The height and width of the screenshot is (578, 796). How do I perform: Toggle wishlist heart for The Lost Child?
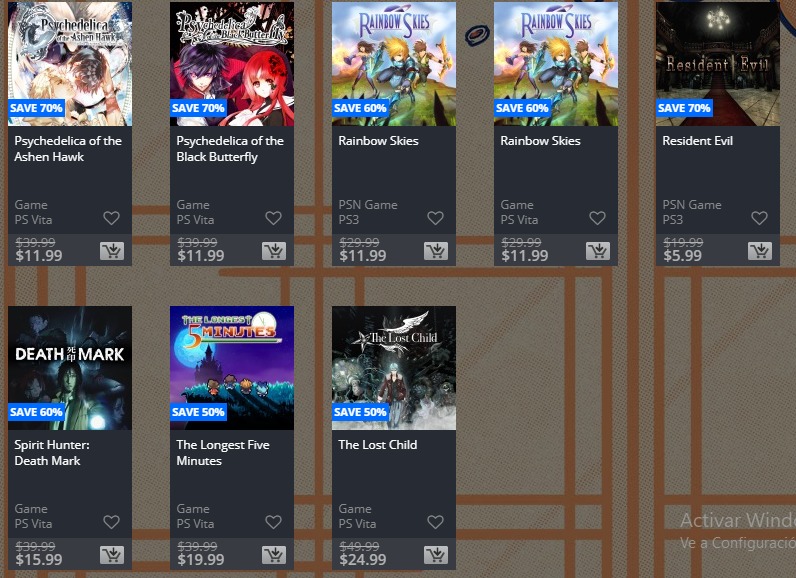(436, 522)
